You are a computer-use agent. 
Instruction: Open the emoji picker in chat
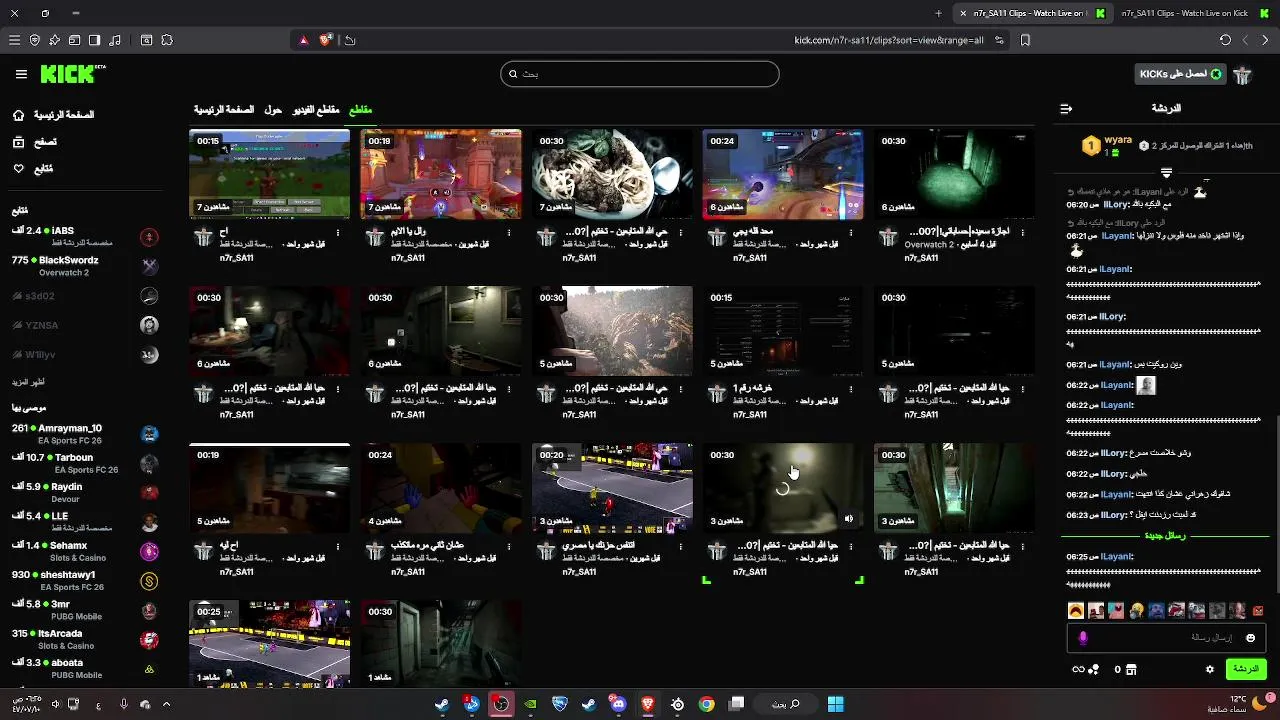(x=1250, y=638)
